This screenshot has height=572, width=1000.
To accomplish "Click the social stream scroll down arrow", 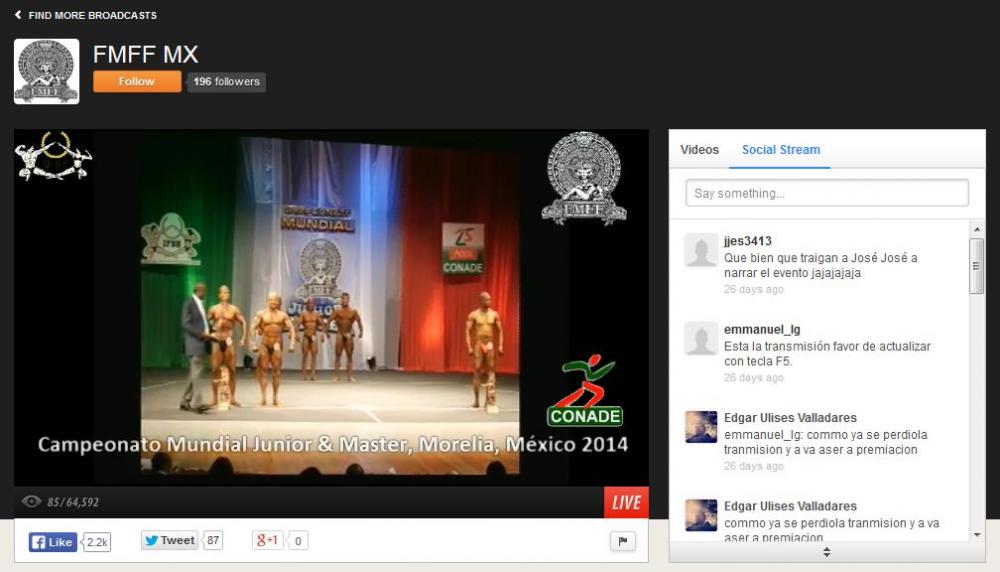I will point(977,534).
